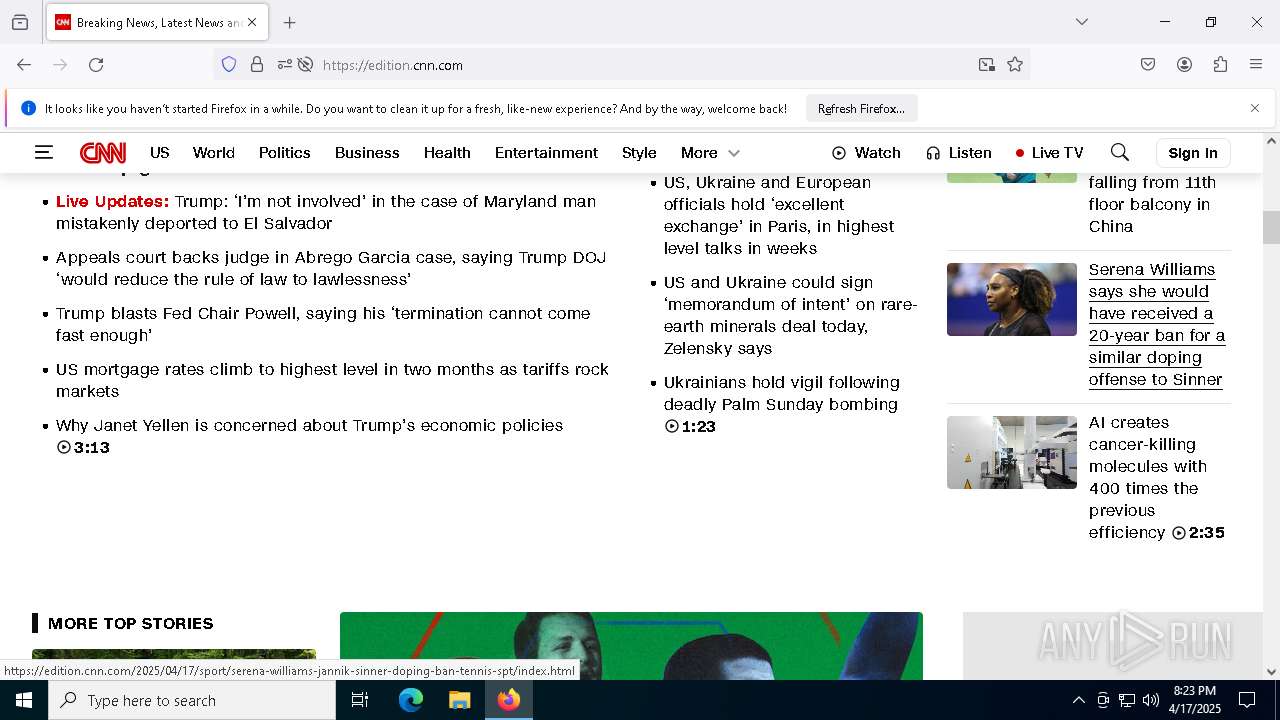This screenshot has width=1280, height=720.
Task: Click the Serena Williams photo thumbnail
Action: (1012, 299)
